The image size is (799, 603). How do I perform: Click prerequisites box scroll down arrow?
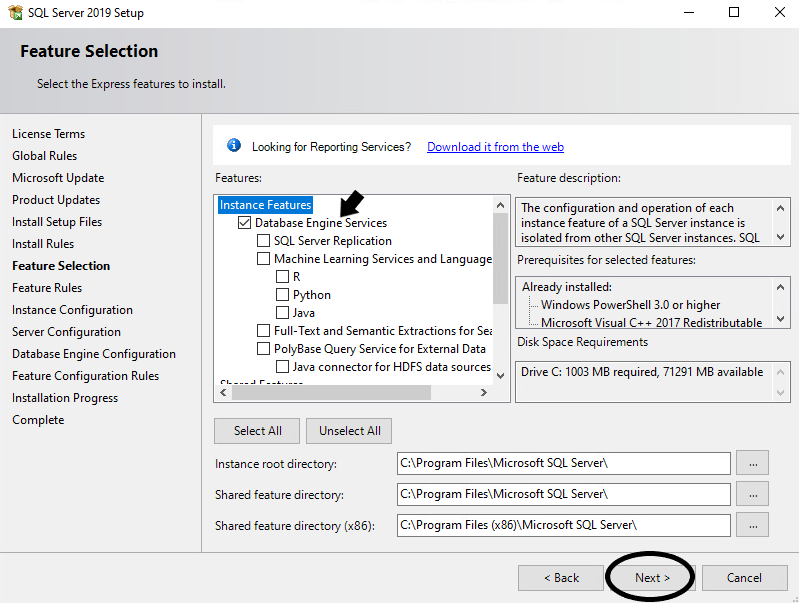click(x=780, y=319)
